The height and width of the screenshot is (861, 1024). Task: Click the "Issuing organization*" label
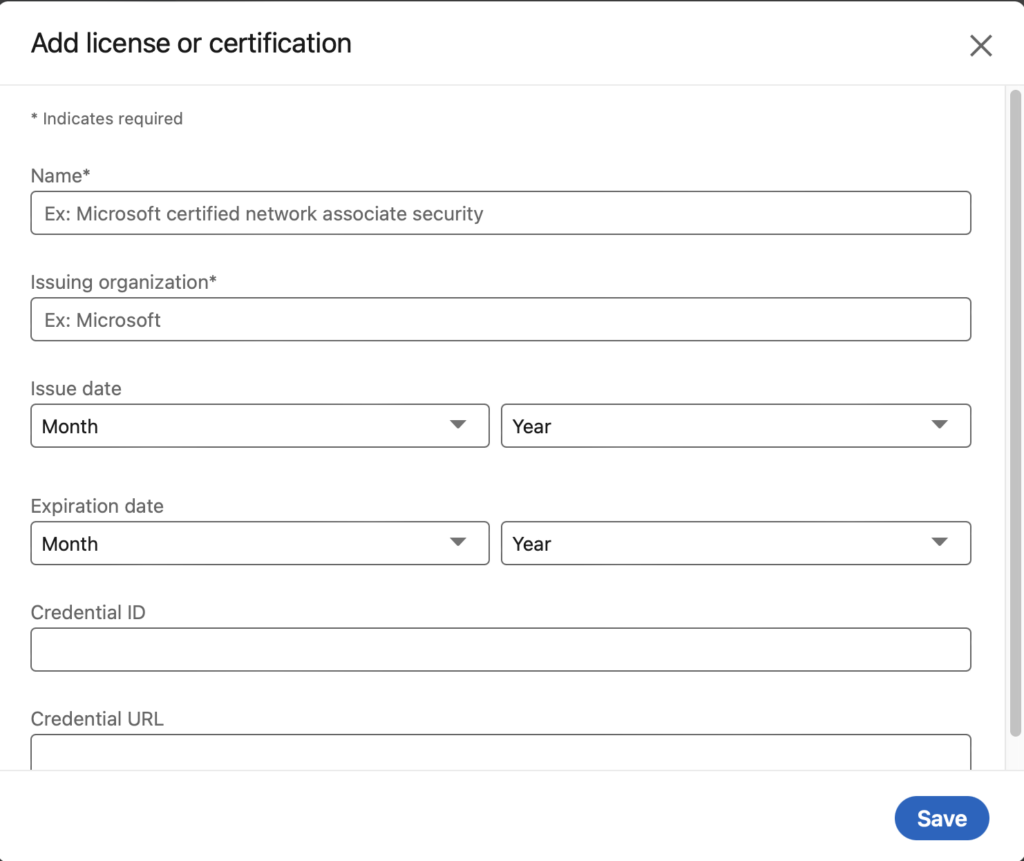click(x=124, y=282)
